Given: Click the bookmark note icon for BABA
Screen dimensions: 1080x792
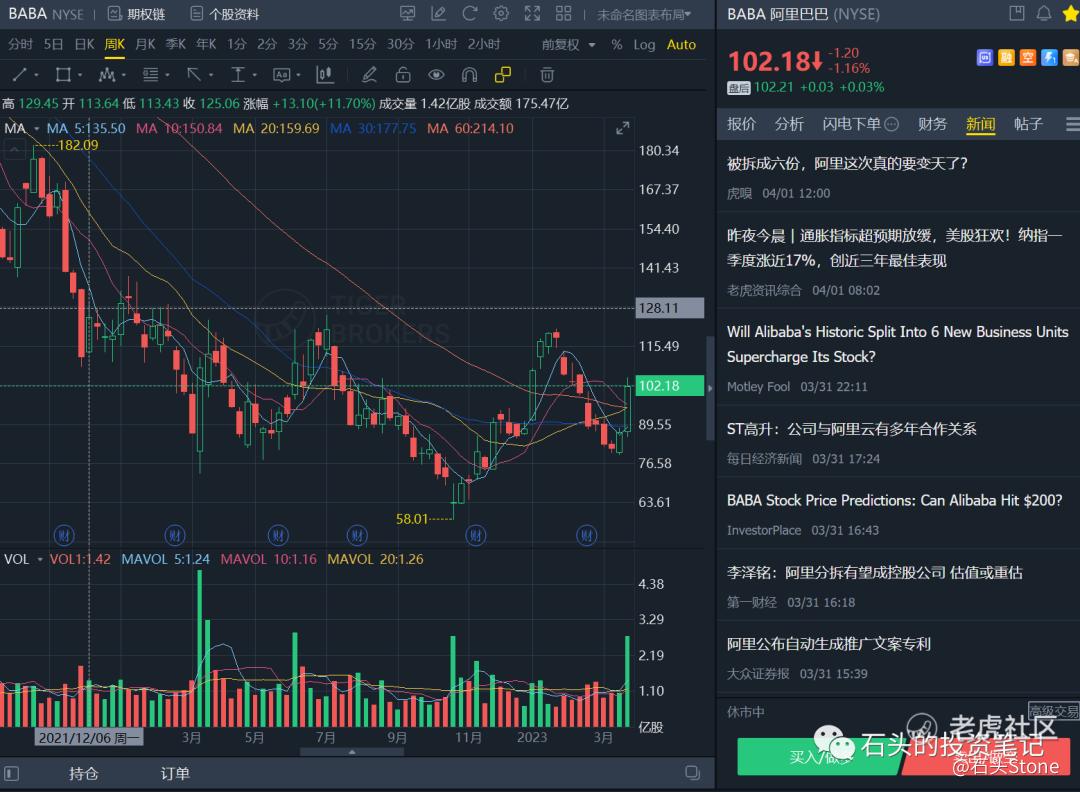Looking at the screenshot, I should point(1017,13).
